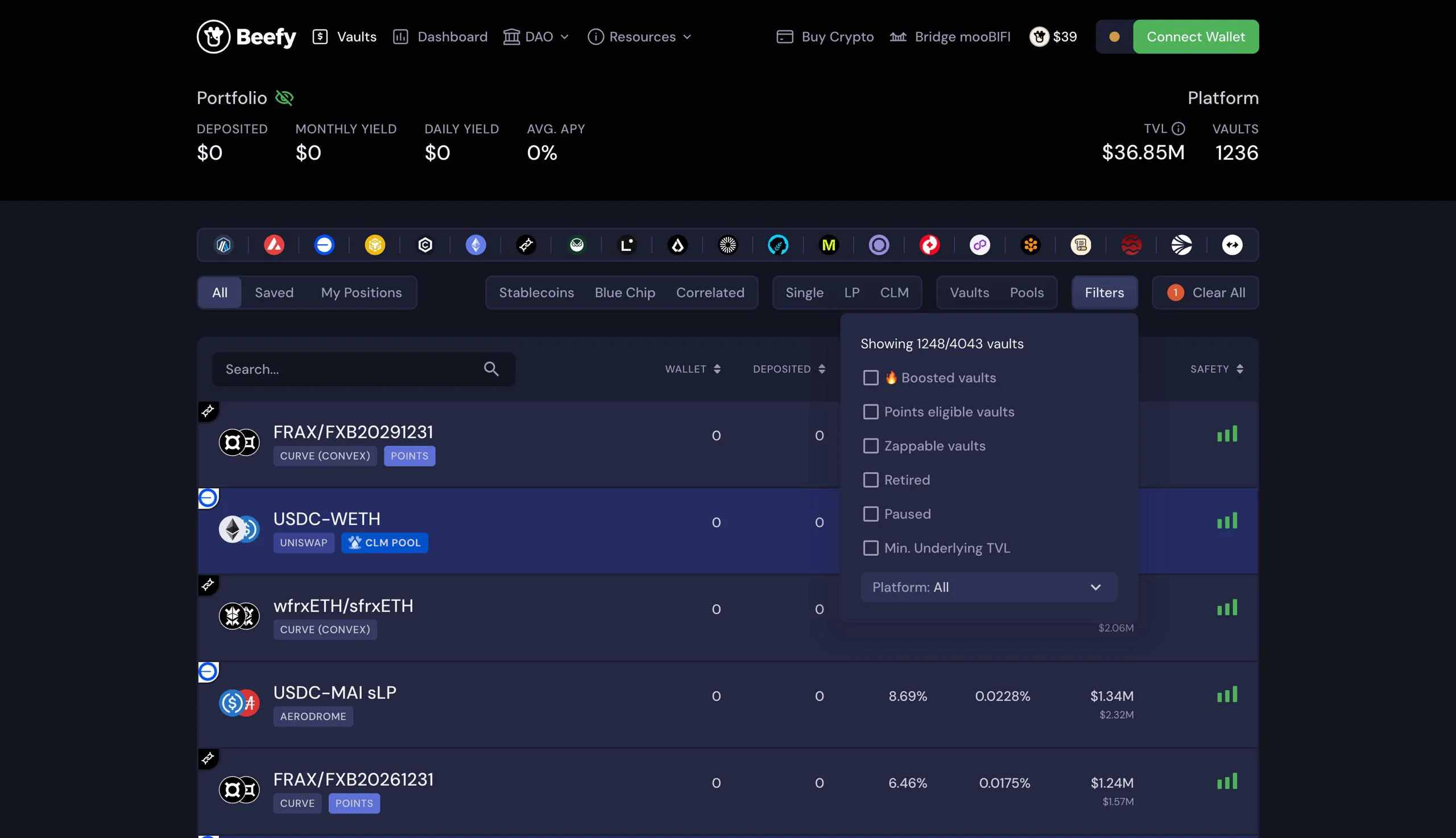
Task: Collapse the Filters dropdown panel
Action: [1104, 292]
